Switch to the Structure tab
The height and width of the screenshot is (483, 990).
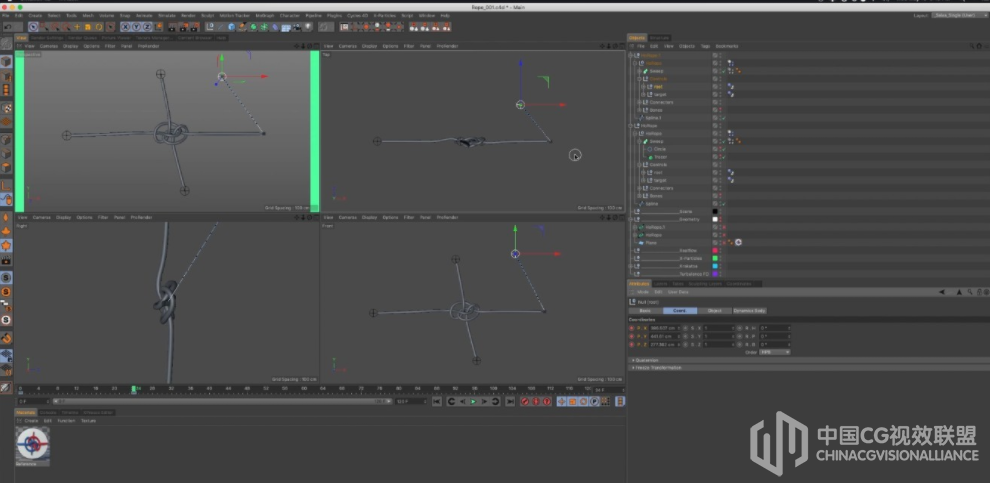[x=659, y=38]
